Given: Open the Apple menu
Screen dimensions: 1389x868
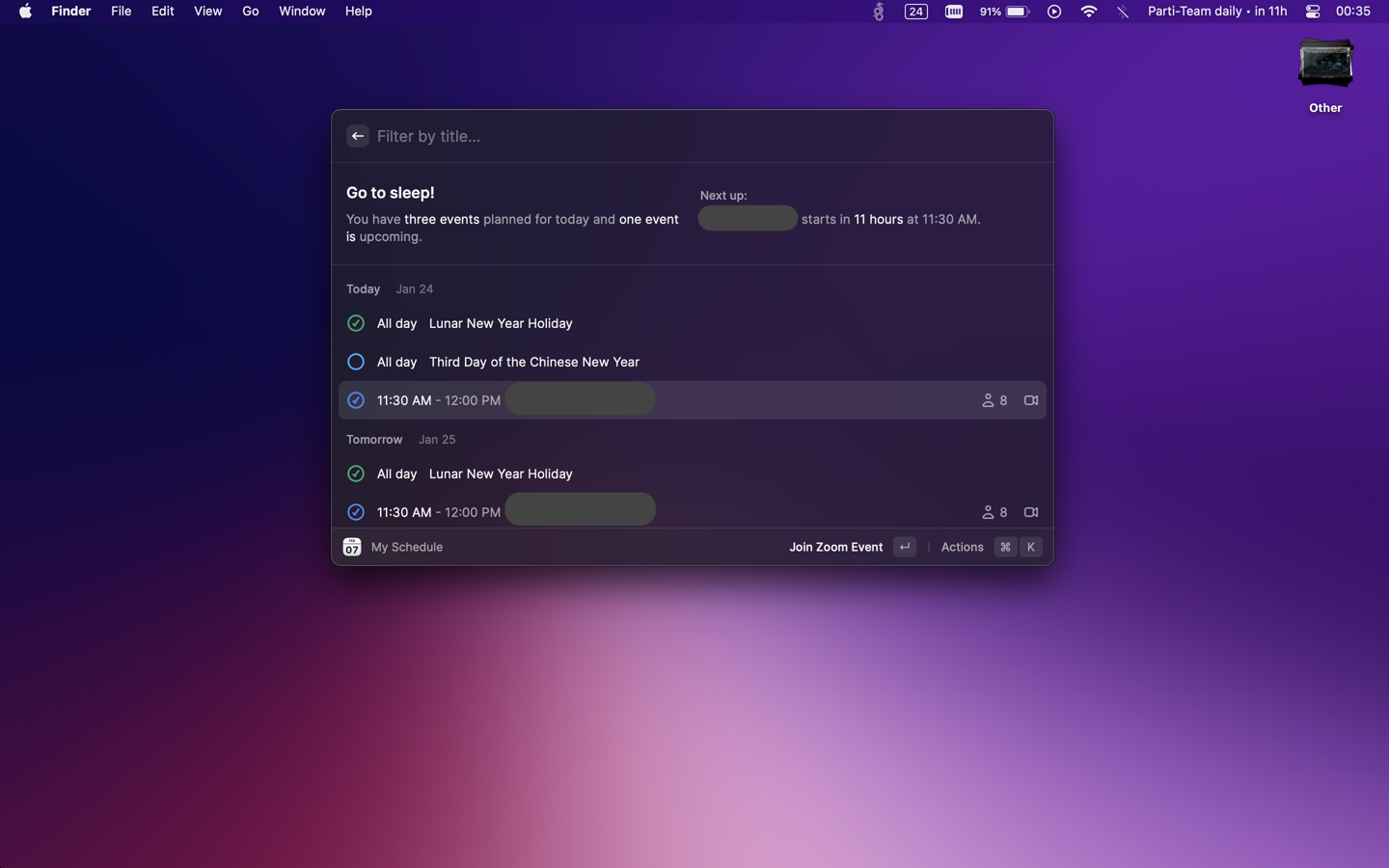Looking at the screenshot, I should (x=25, y=12).
